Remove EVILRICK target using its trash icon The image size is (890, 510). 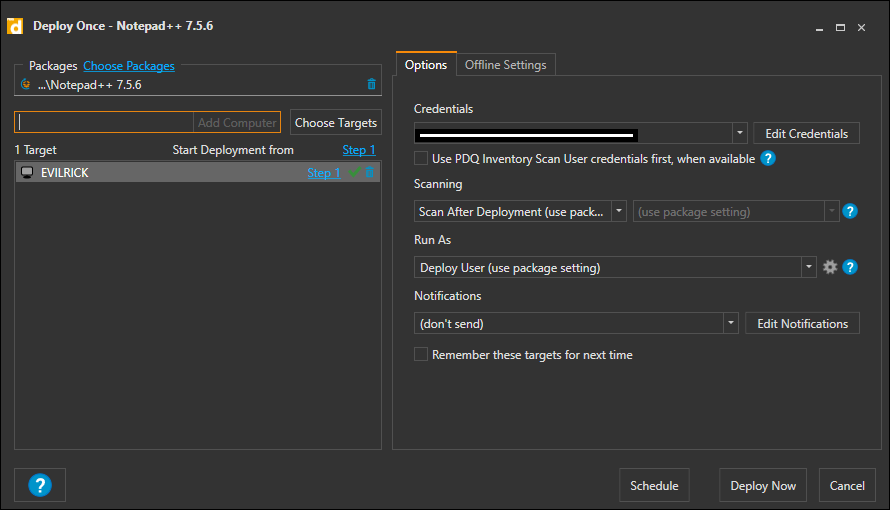370,172
